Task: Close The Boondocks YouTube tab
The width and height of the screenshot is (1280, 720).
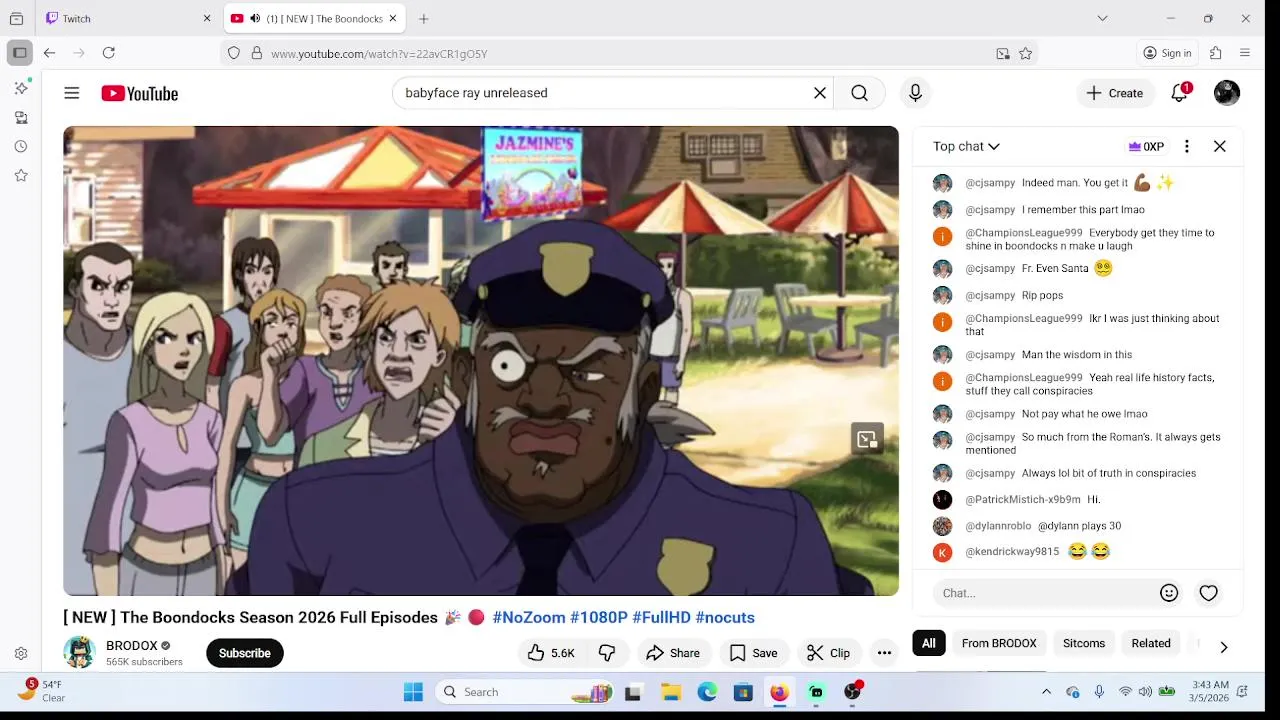Action: pos(393,18)
